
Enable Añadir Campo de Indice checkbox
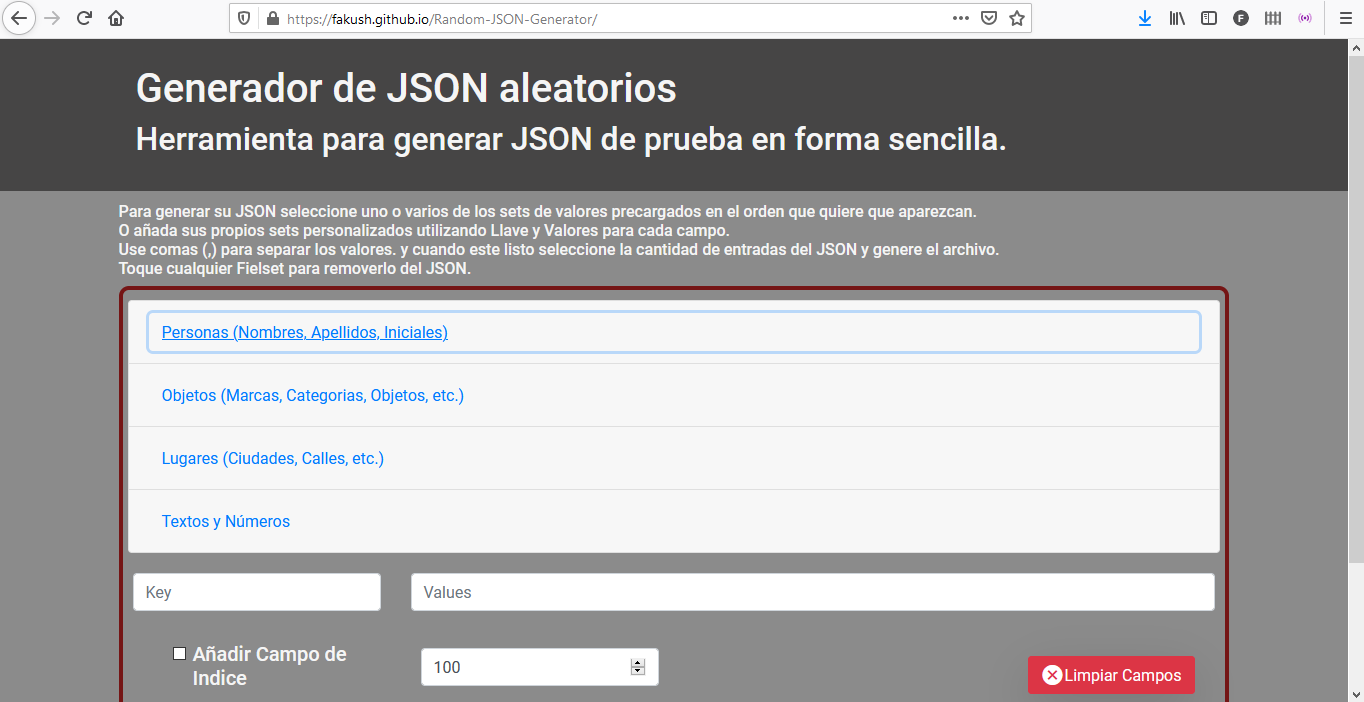click(x=180, y=654)
